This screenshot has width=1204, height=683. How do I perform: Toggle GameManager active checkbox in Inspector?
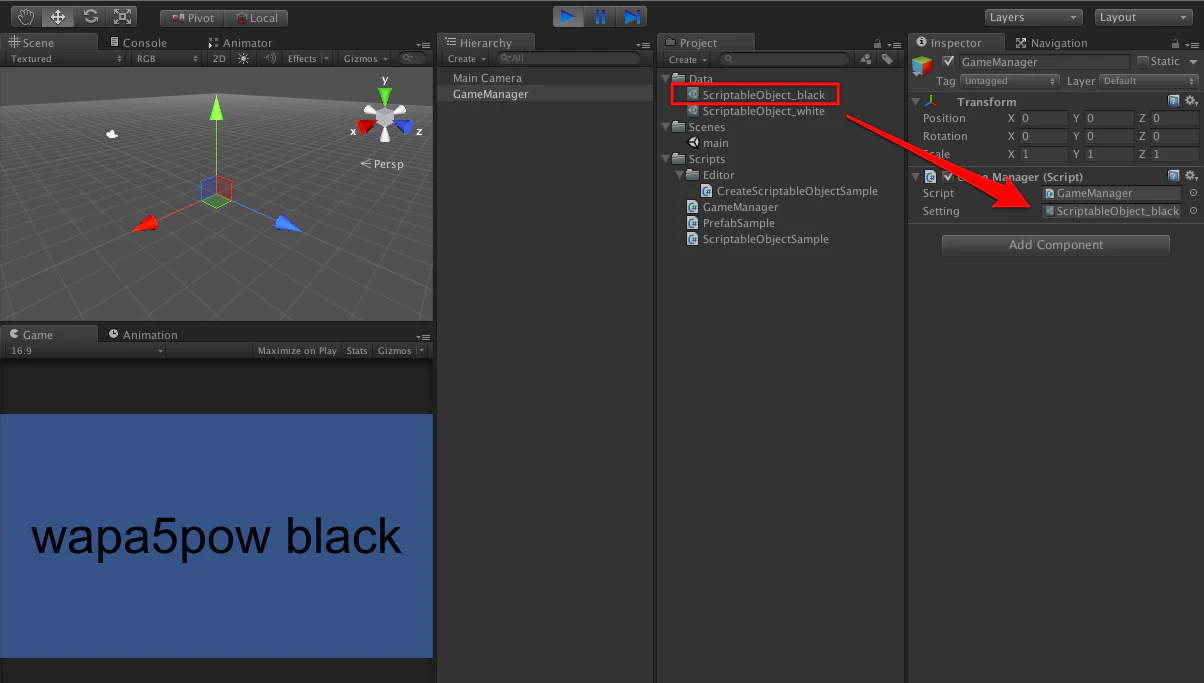(x=948, y=62)
